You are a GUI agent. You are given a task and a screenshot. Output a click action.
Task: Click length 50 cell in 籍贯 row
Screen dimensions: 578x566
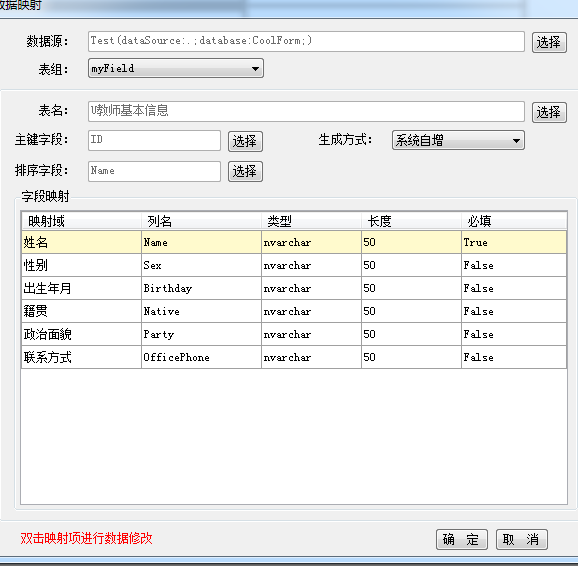click(411, 311)
